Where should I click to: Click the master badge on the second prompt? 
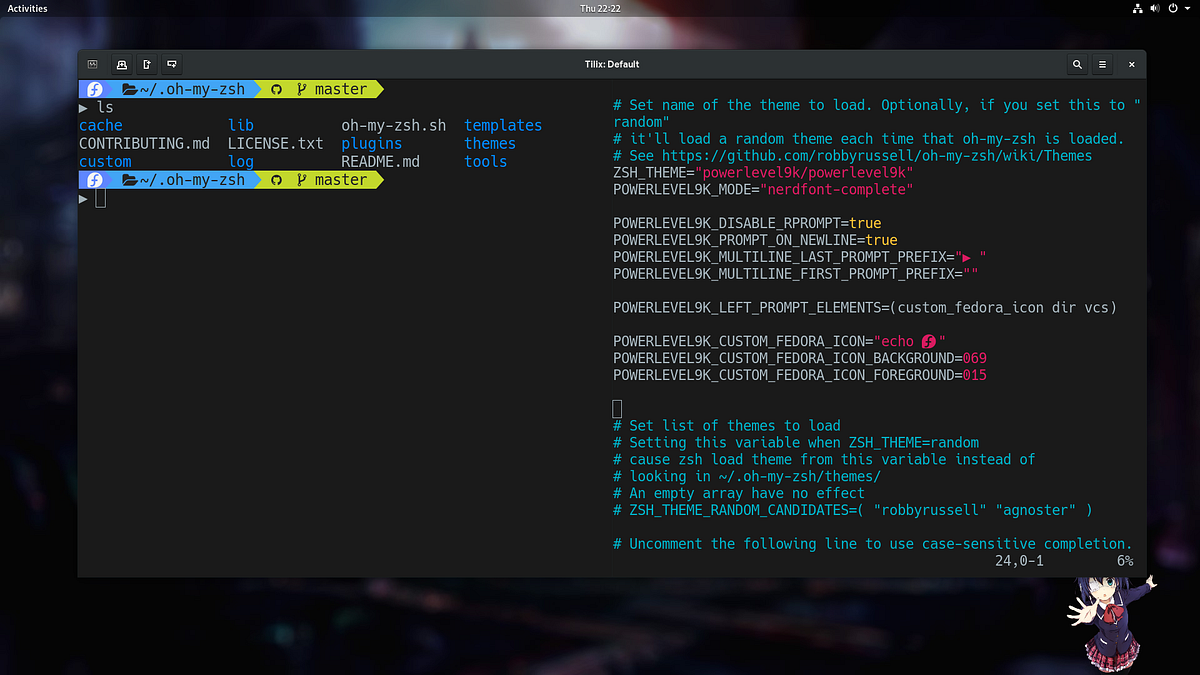click(x=340, y=179)
